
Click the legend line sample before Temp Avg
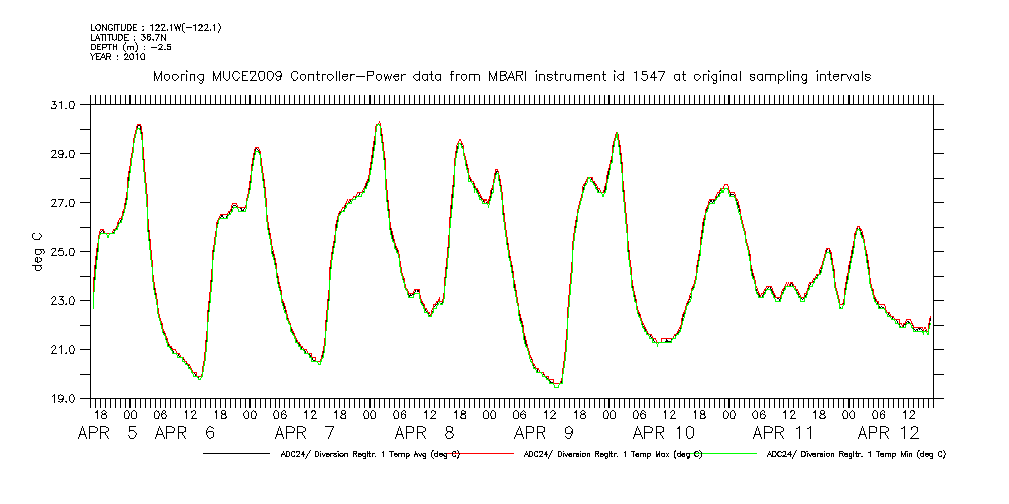(x=240, y=454)
